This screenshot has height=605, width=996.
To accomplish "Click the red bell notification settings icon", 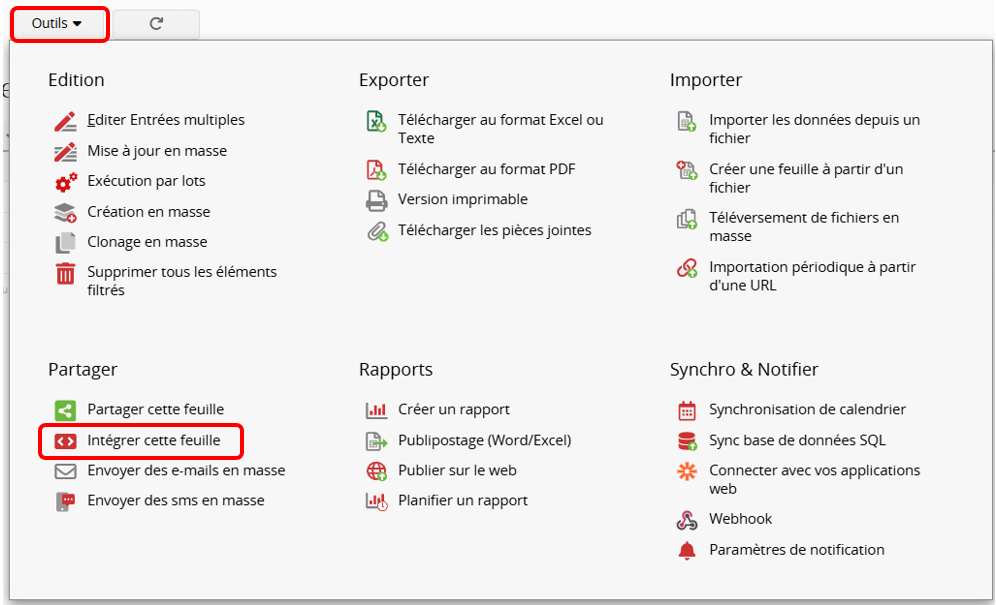I will pos(687,550).
